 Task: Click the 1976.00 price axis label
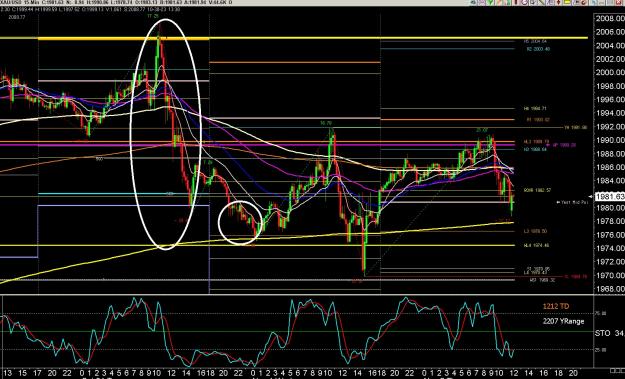tap(610, 235)
